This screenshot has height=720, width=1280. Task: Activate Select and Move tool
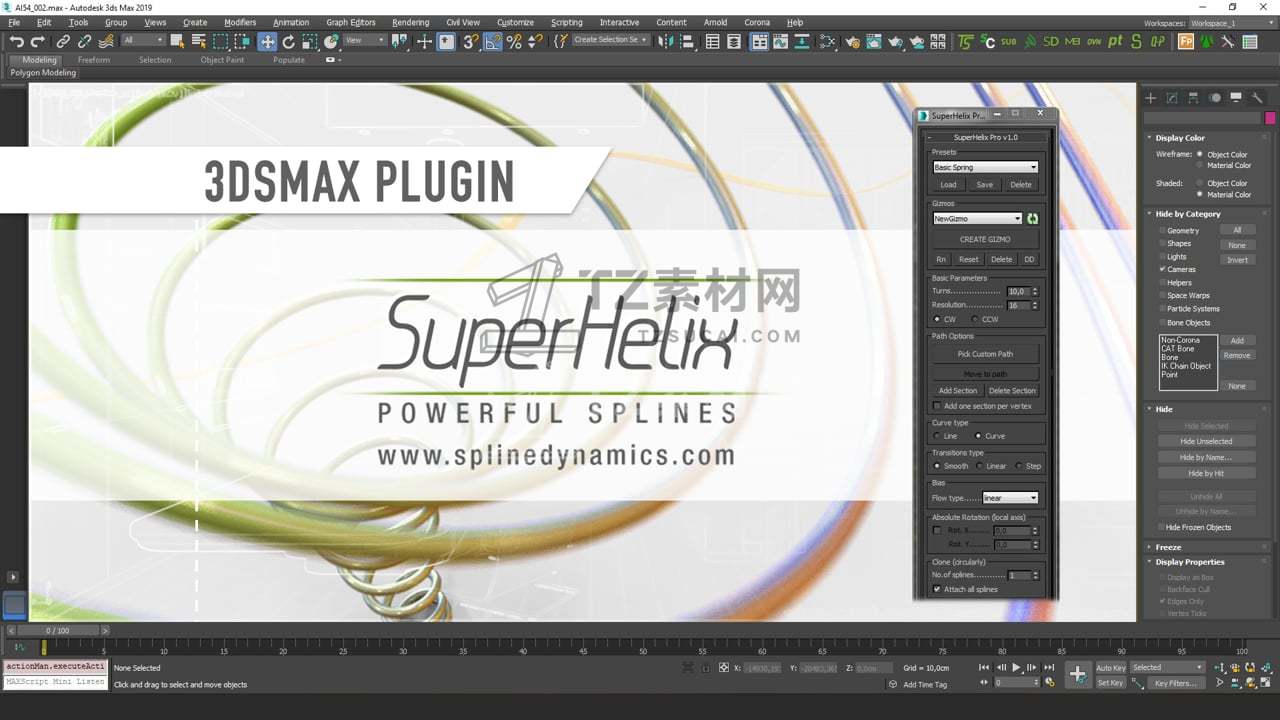pyautogui.click(x=267, y=41)
